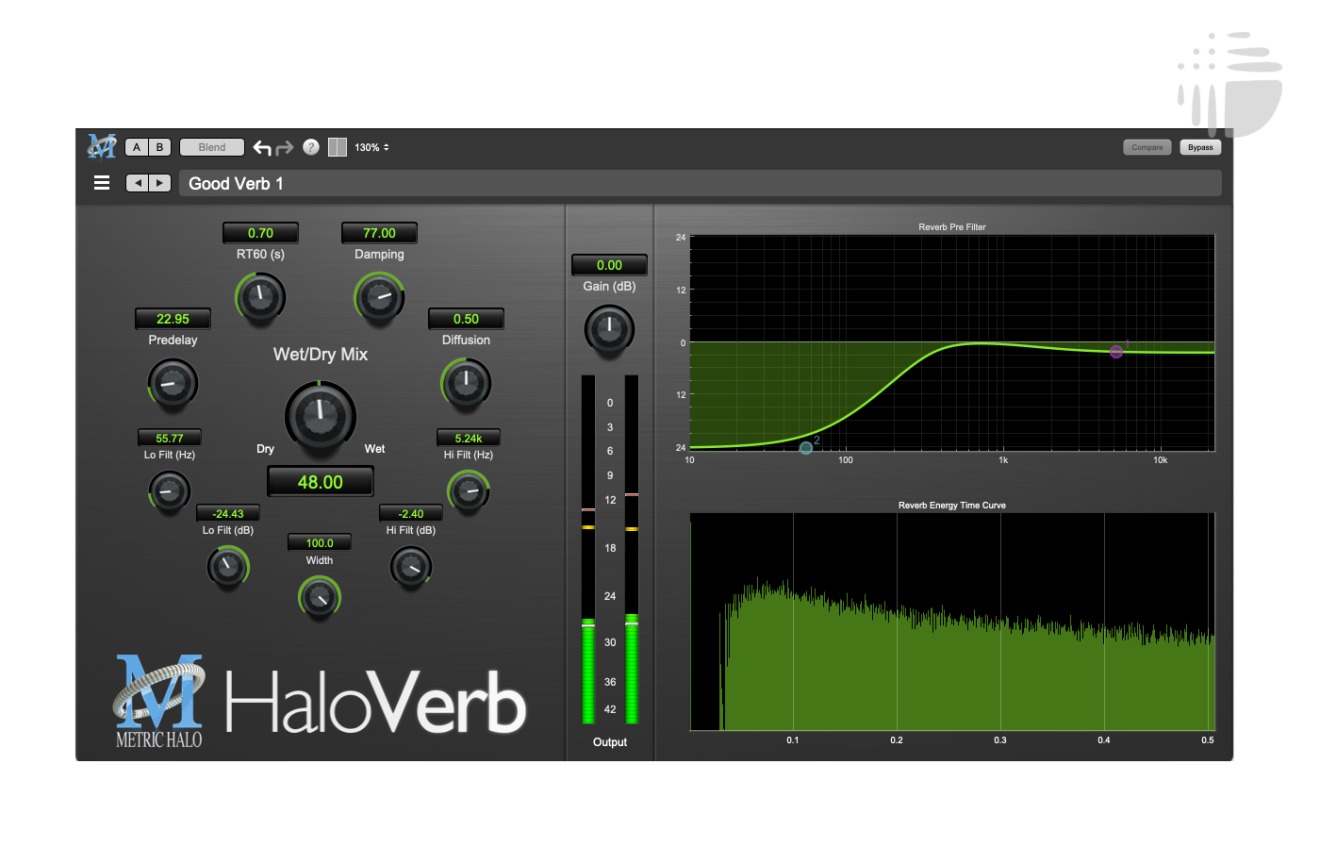Click the Metric Halo logo at bottom left
The width and height of the screenshot is (1320, 847).
159,700
